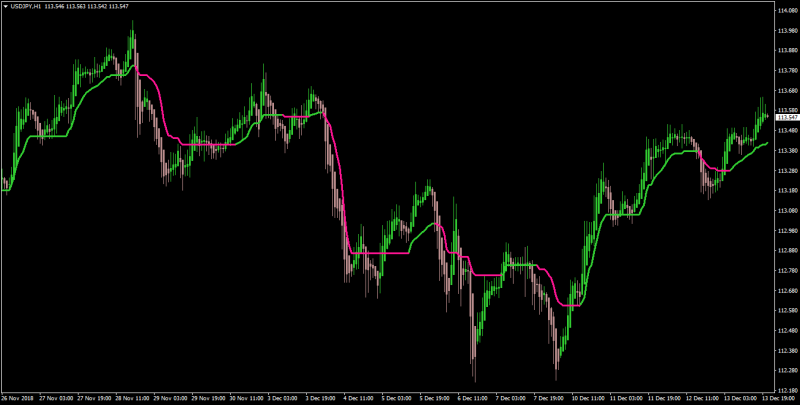This screenshot has width=800, height=405.
Task: Click the 6 Dec 11:00 time label
Action: pyautogui.click(x=470, y=397)
